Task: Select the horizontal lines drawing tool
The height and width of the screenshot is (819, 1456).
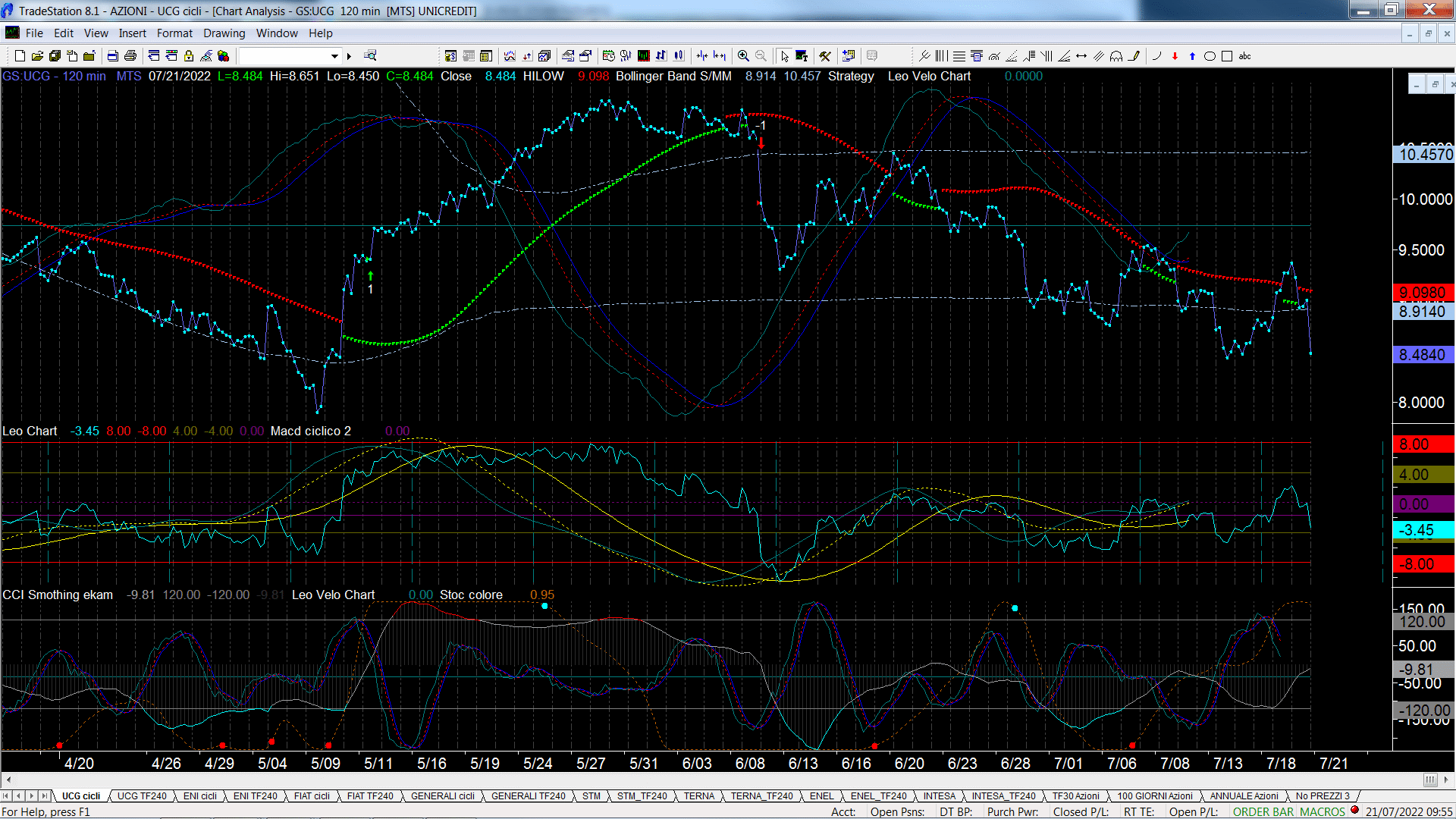Action: [x=959, y=56]
